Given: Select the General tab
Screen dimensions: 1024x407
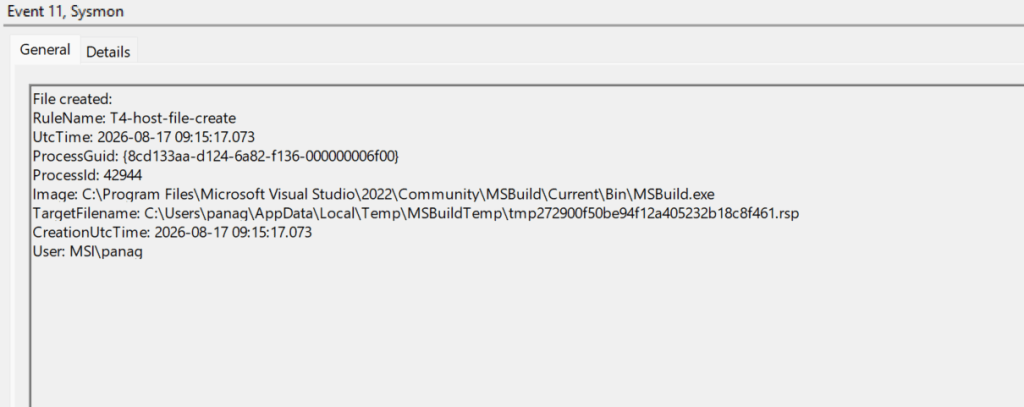Looking at the screenshot, I should click(44, 50).
